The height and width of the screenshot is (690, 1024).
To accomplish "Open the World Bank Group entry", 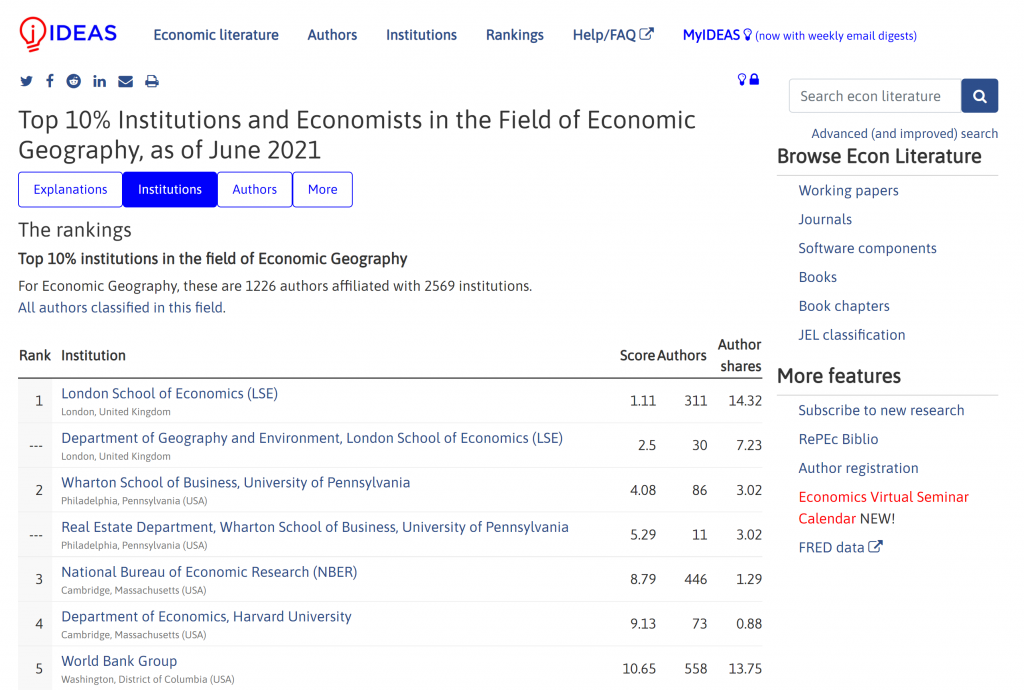I will [119, 661].
